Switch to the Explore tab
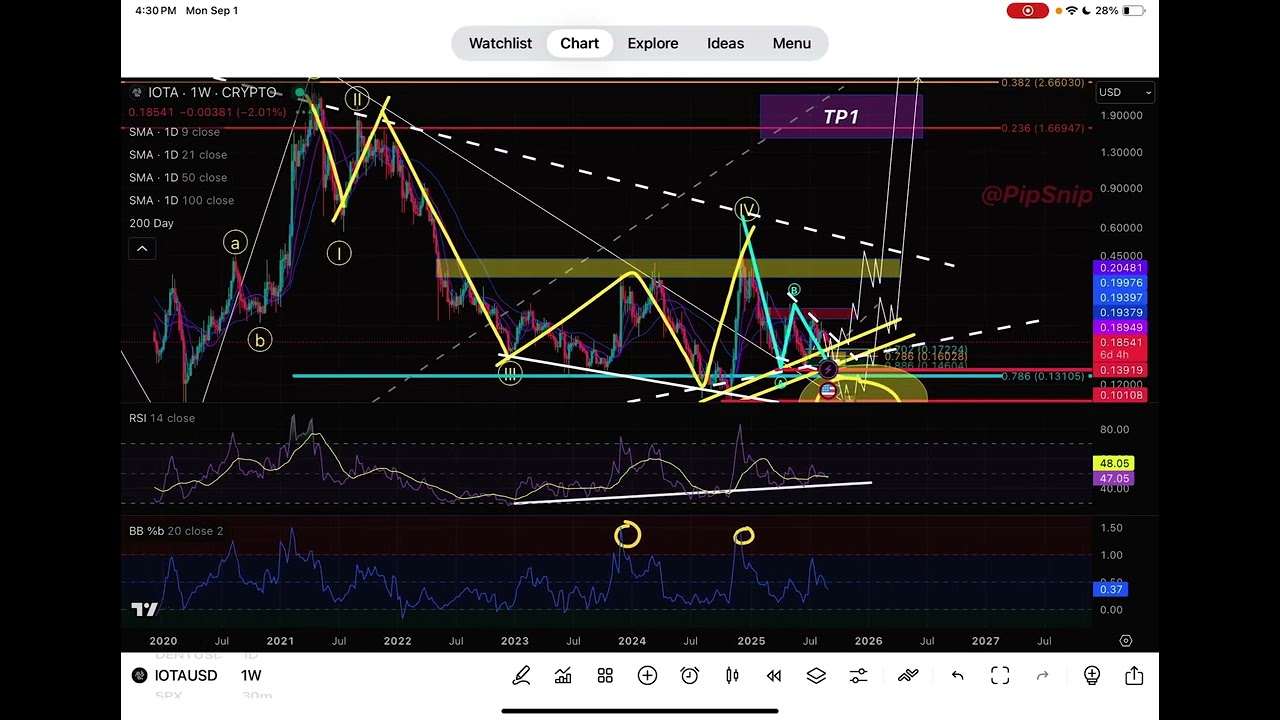The image size is (1280, 720). (x=653, y=43)
